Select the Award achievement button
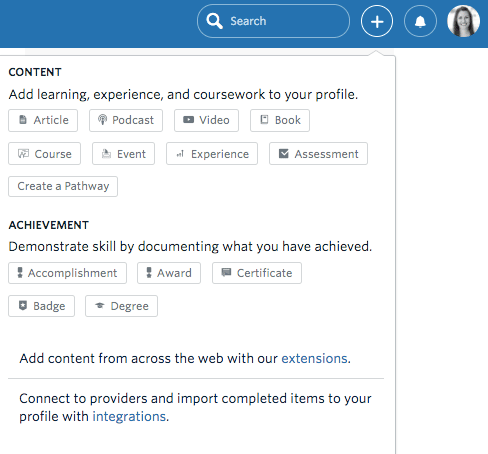 click(169, 273)
